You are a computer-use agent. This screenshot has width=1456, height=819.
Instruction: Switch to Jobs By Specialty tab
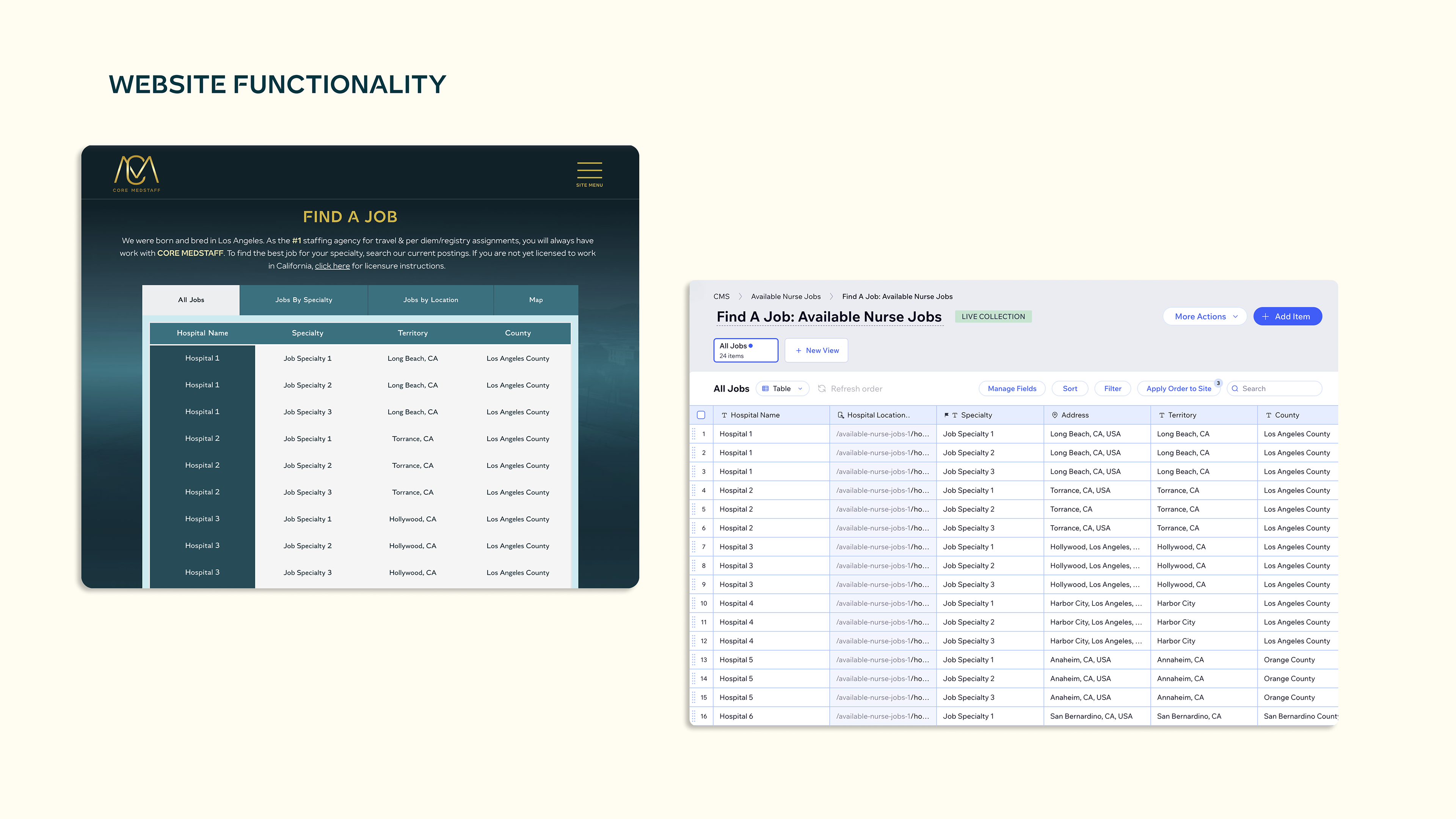click(x=303, y=300)
